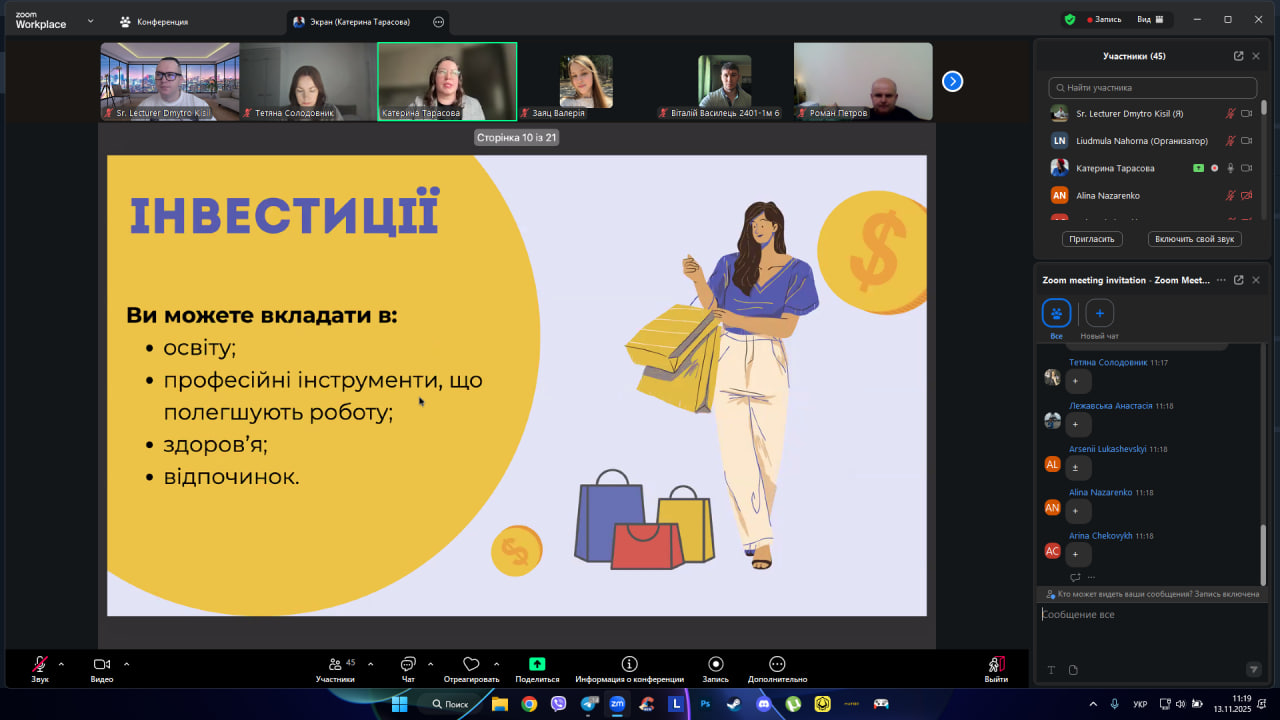
Task: Show next video thumbnails with arrow
Action: pos(952,81)
